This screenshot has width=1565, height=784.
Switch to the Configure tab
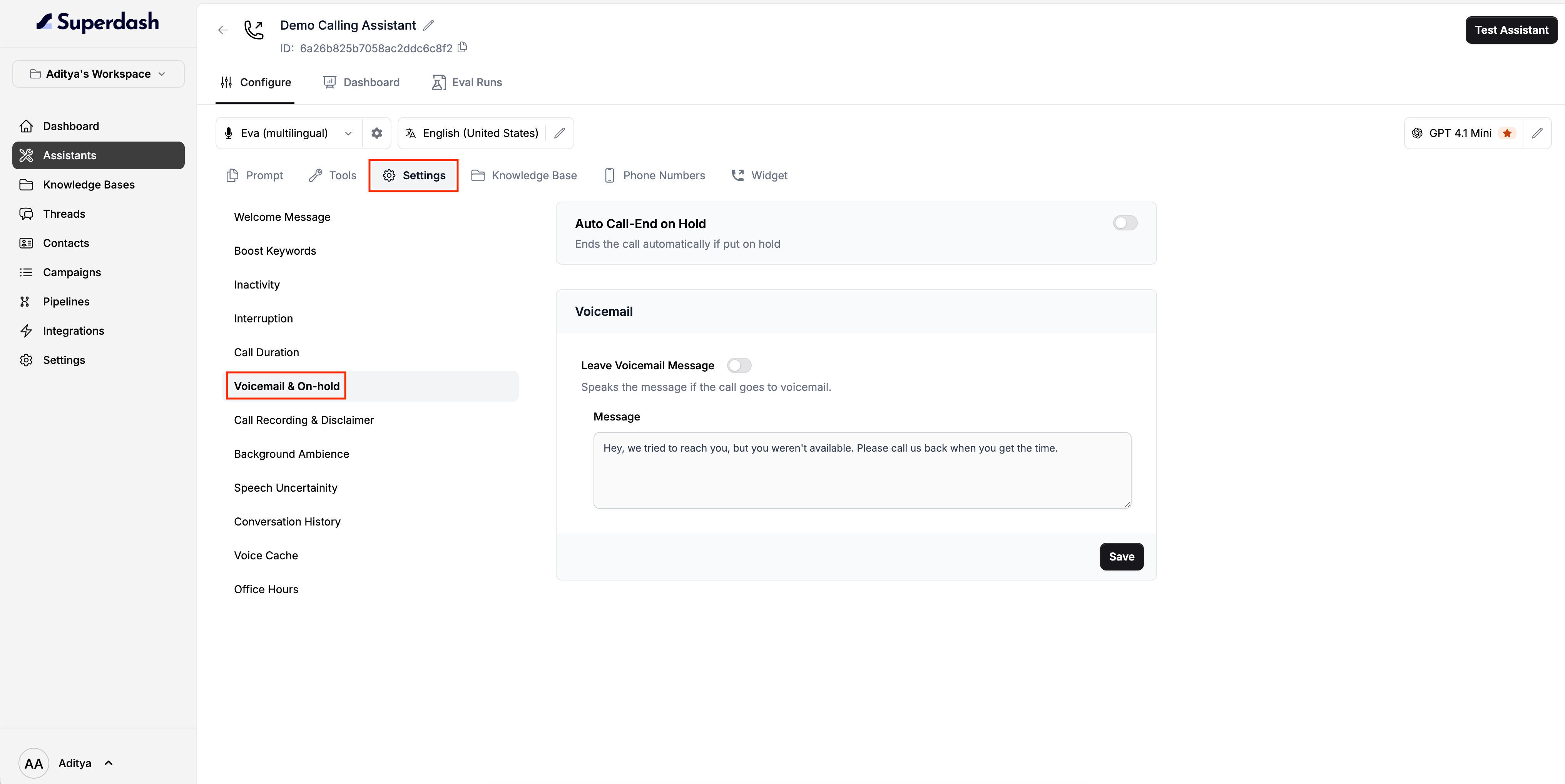click(256, 82)
